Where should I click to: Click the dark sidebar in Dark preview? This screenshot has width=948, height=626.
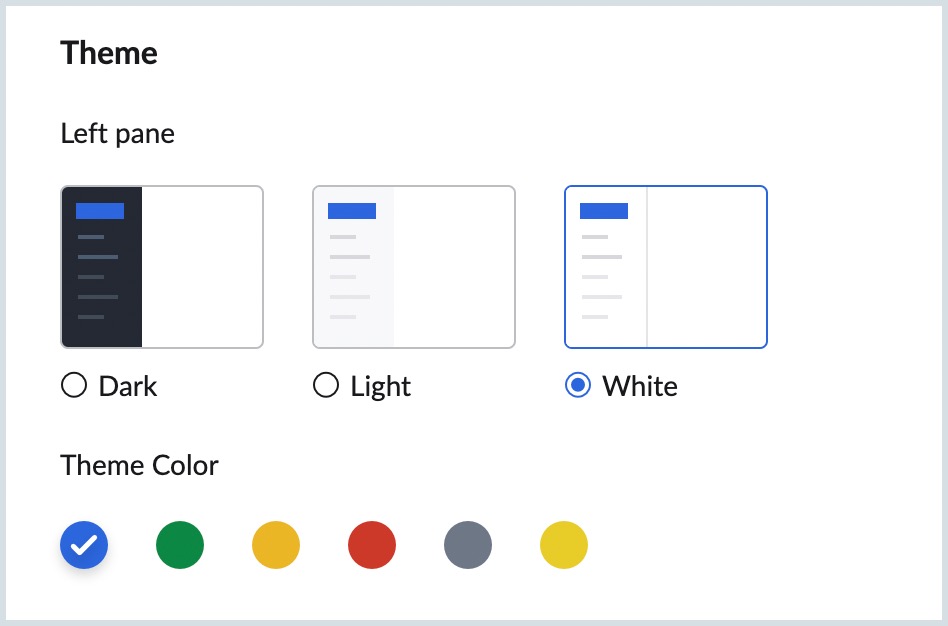(102, 290)
